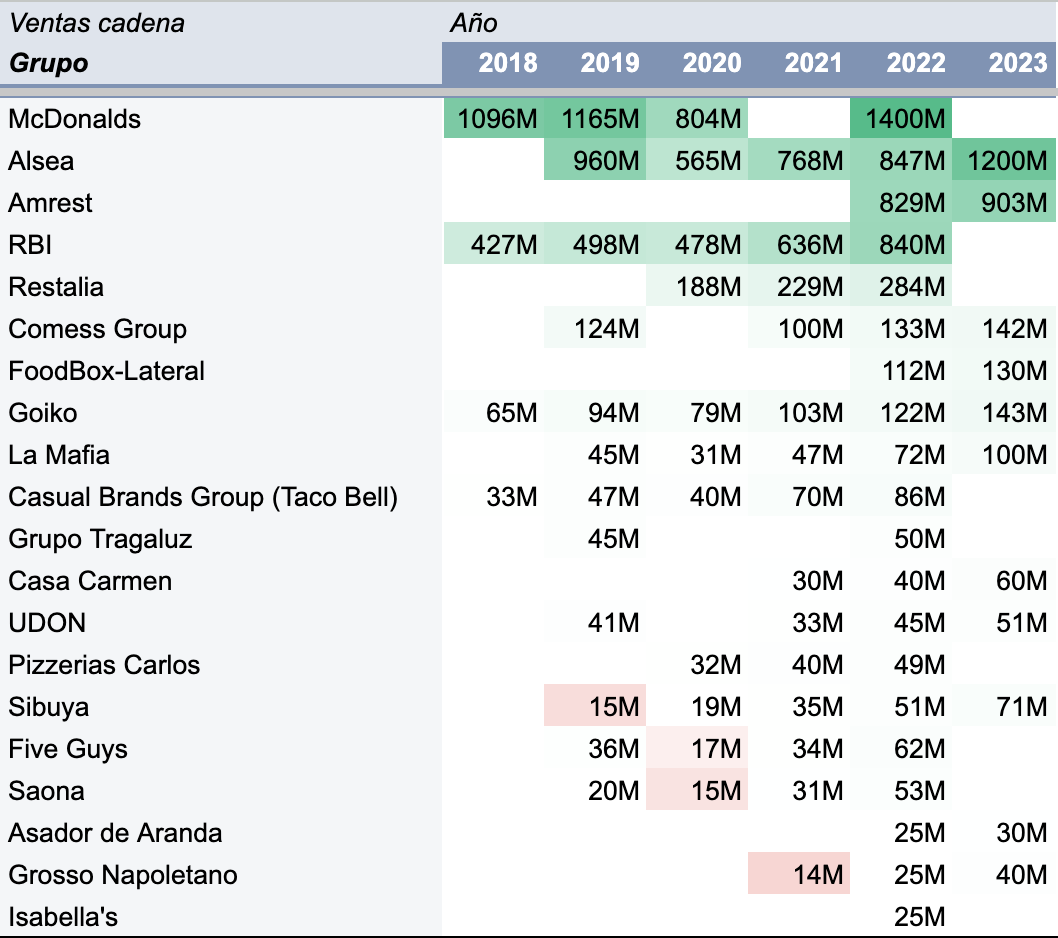Select the 2018 year column header
Image resolution: width=1058 pixels, height=938 pixels.
(507, 63)
